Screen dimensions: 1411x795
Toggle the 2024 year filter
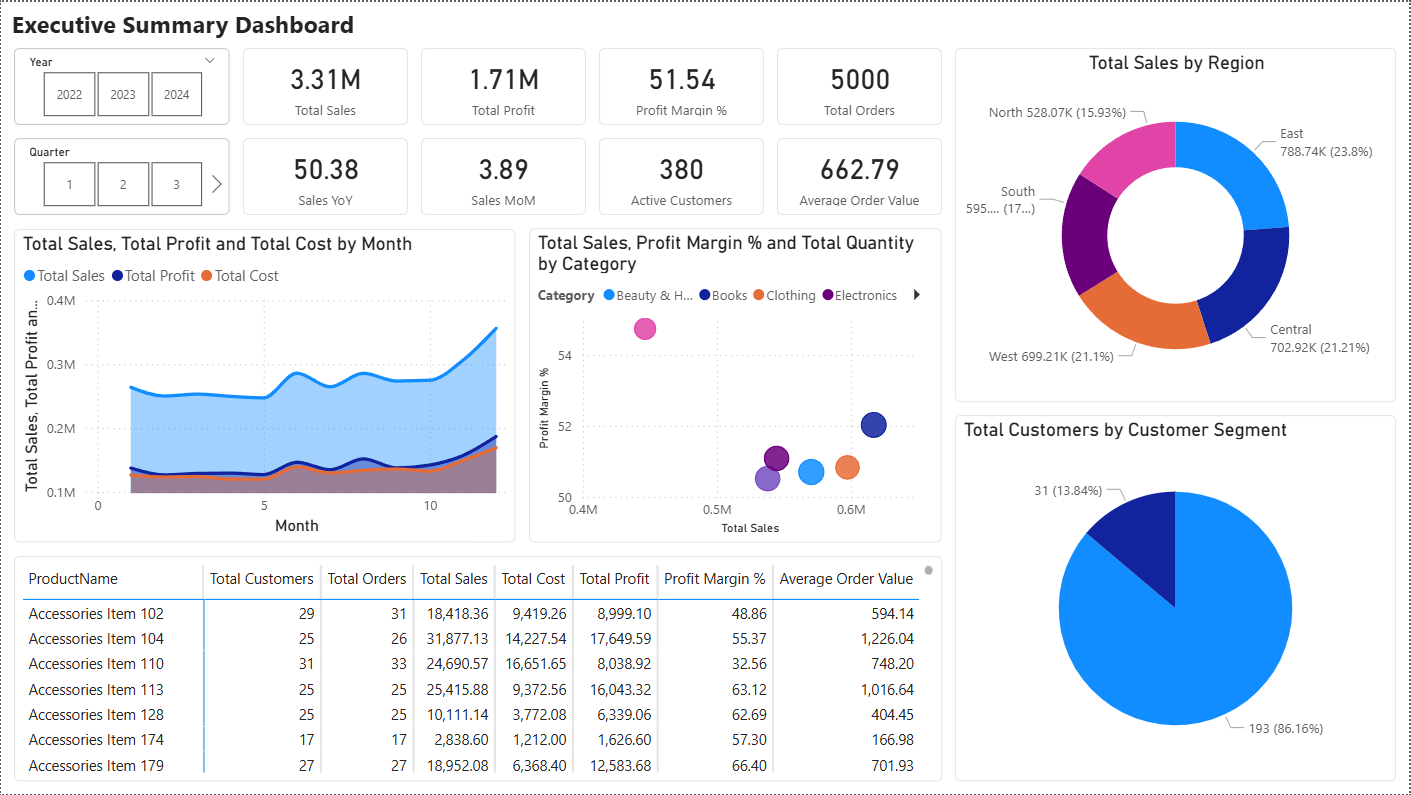pos(177,94)
